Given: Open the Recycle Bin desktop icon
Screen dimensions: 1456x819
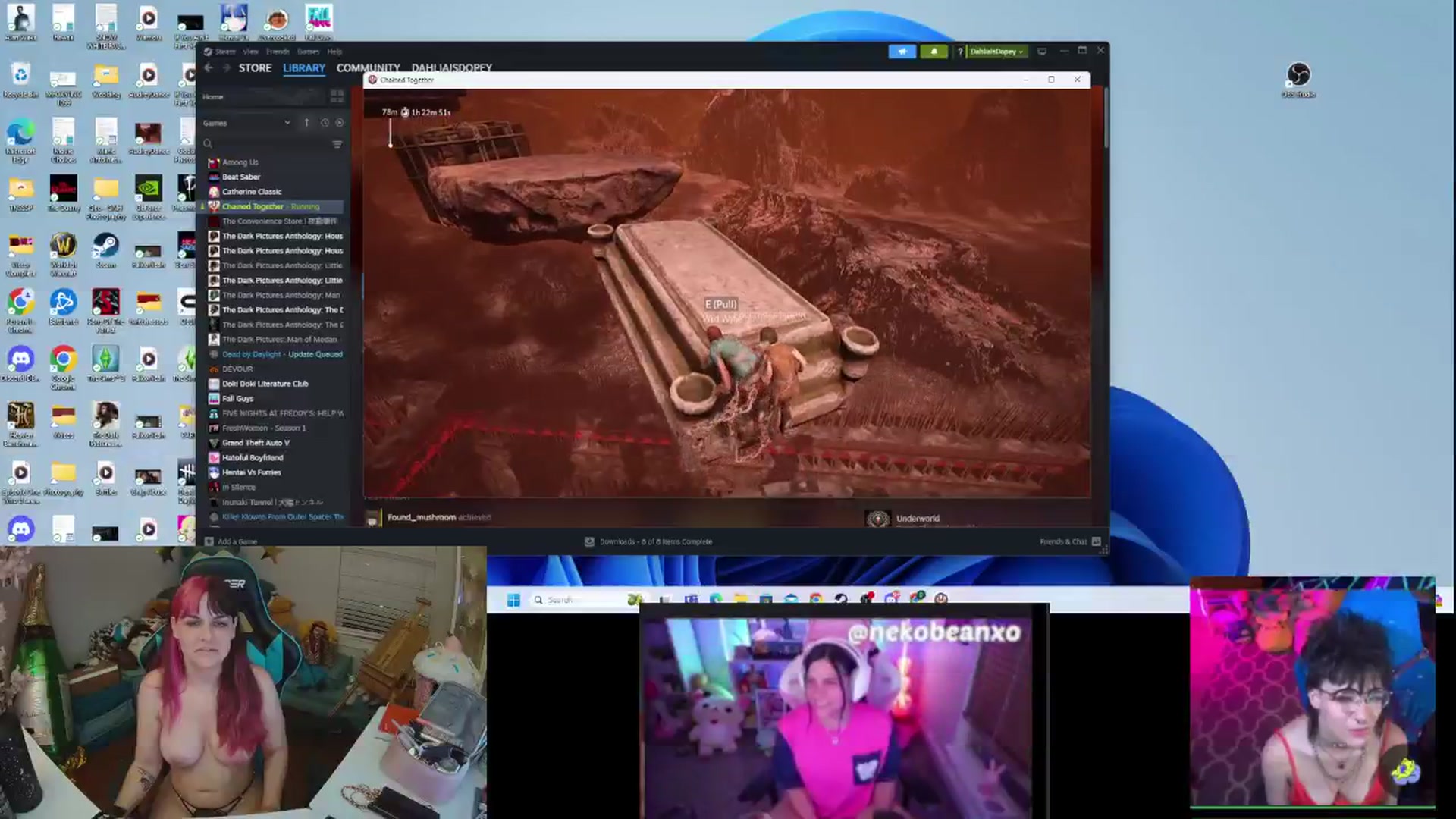Looking at the screenshot, I should coord(20,80).
